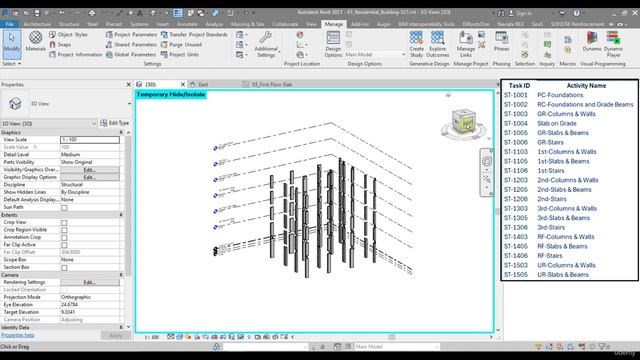Open Project Parameters
The height and width of the screenshot is (360, 640).
tap(131, 35)
